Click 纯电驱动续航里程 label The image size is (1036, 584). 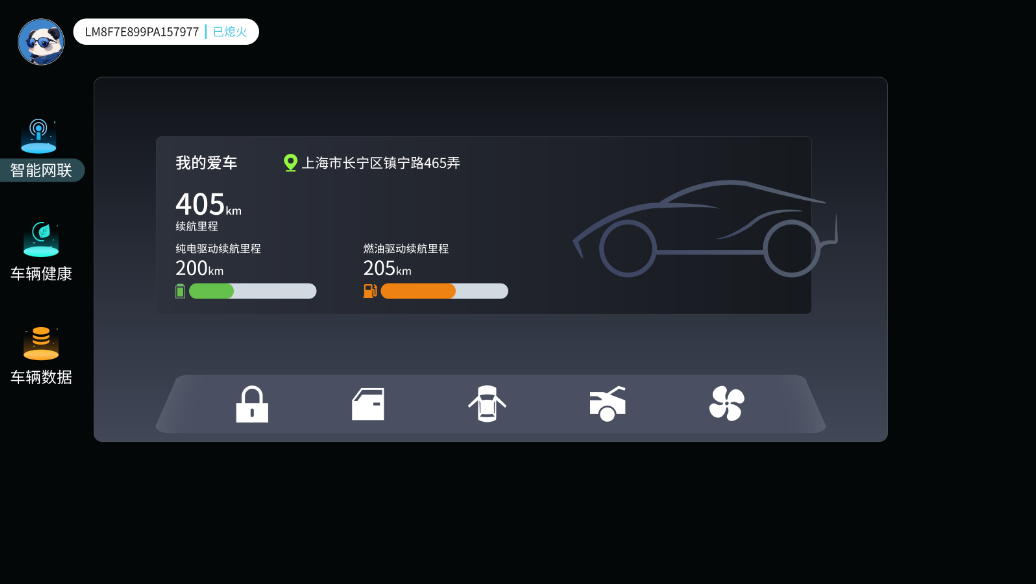pos(218,248)
